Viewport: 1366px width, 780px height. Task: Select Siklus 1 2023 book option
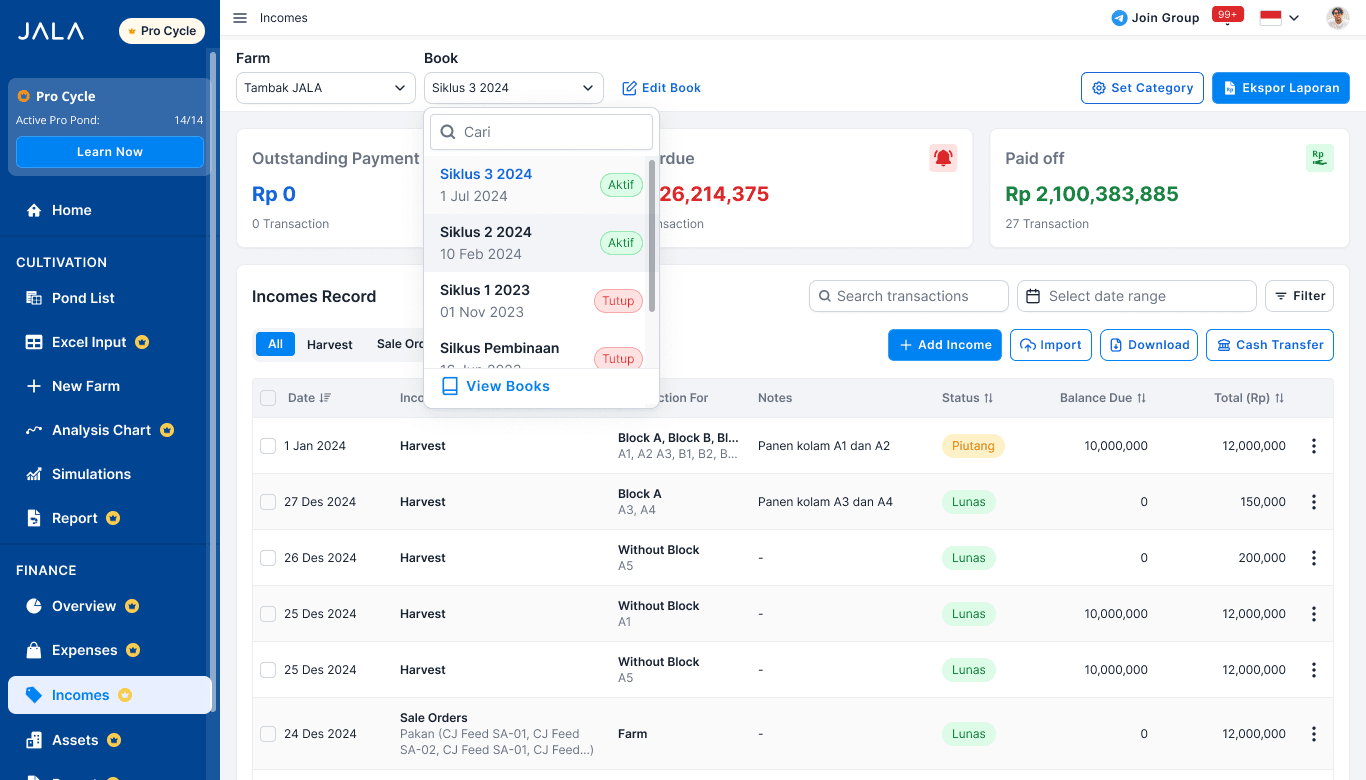click(536, 301)
